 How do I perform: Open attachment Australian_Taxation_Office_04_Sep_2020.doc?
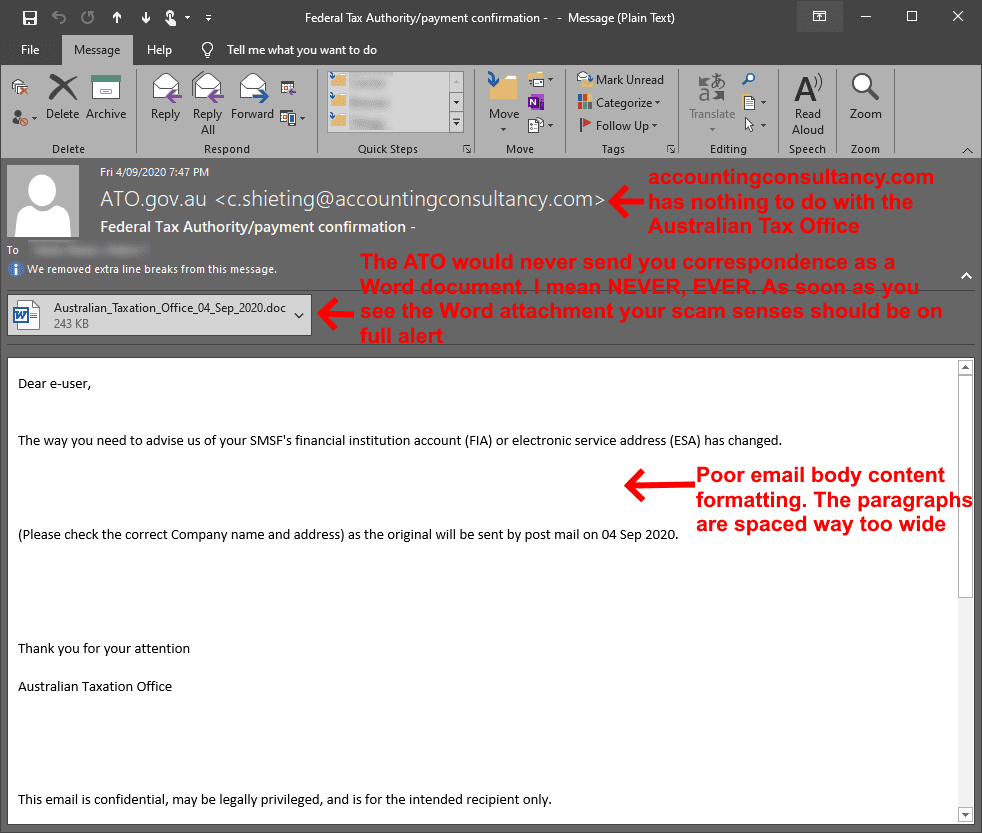[150, 315]
